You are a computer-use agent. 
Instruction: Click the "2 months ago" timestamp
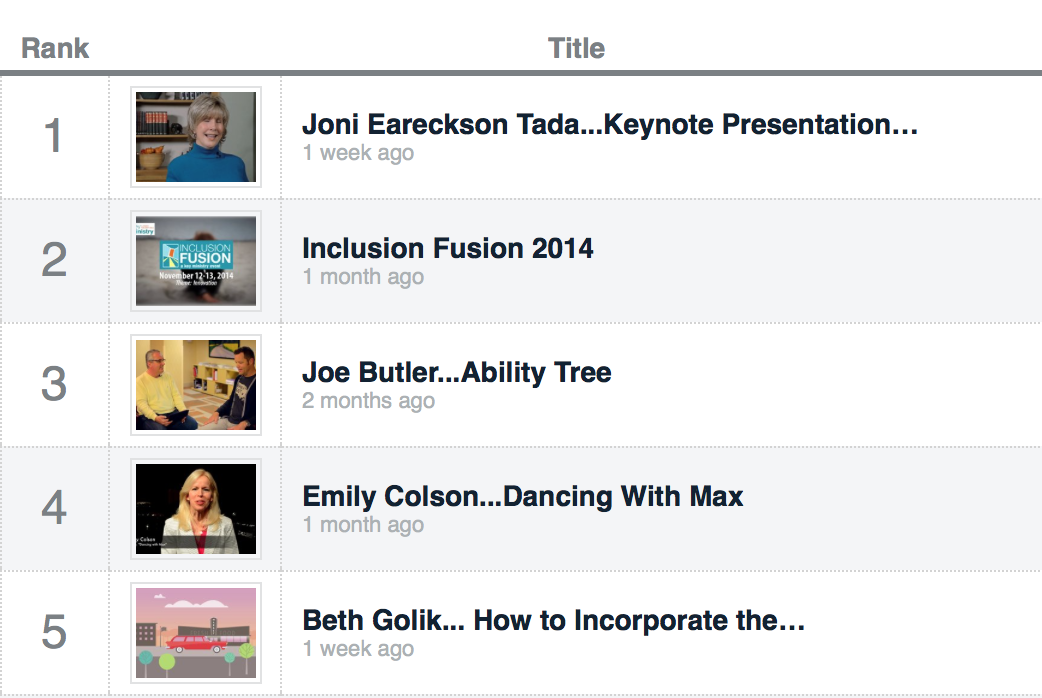tap(368, 401)
